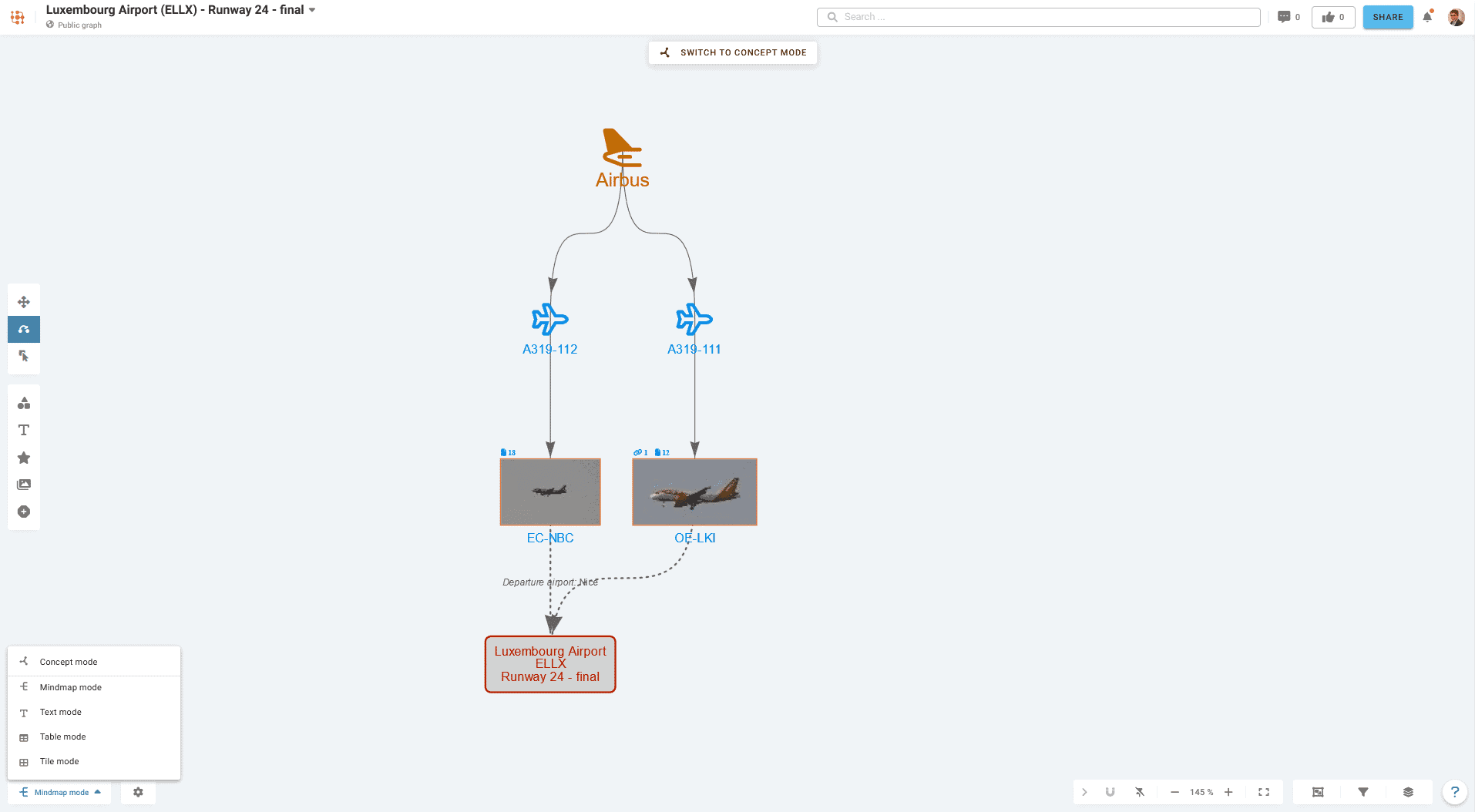Focus the Search field
Image resolution: width=1475 pixels, height=812 pixels.
tap(1039, 17)
